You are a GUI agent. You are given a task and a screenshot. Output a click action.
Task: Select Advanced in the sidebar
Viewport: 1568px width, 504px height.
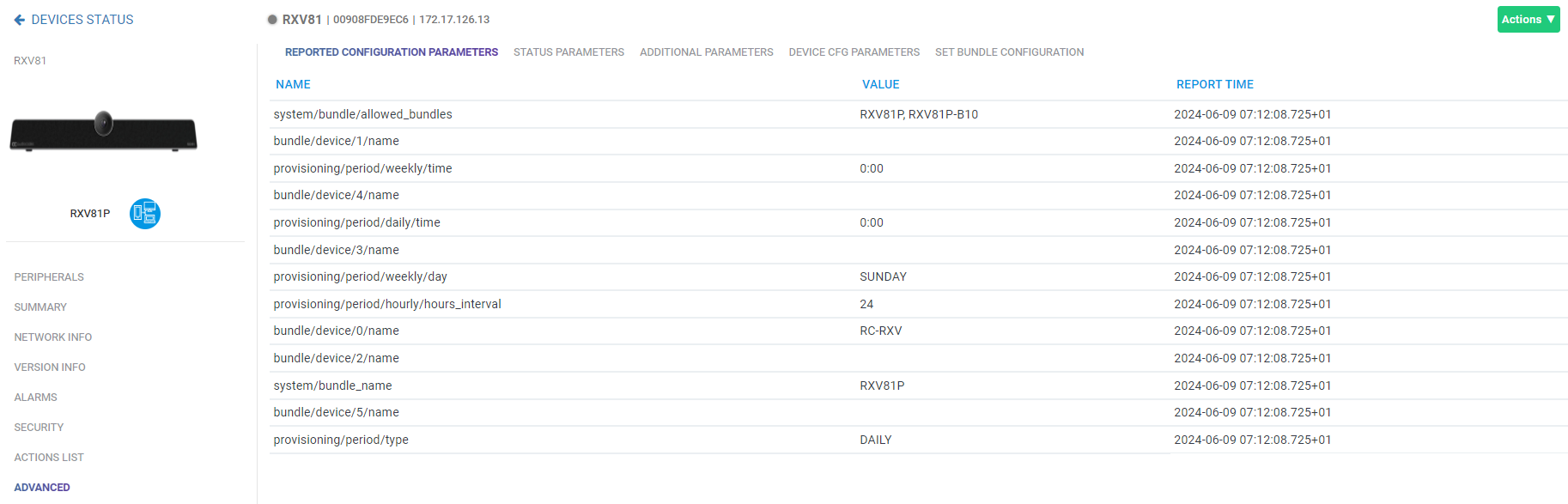point(42,488)
